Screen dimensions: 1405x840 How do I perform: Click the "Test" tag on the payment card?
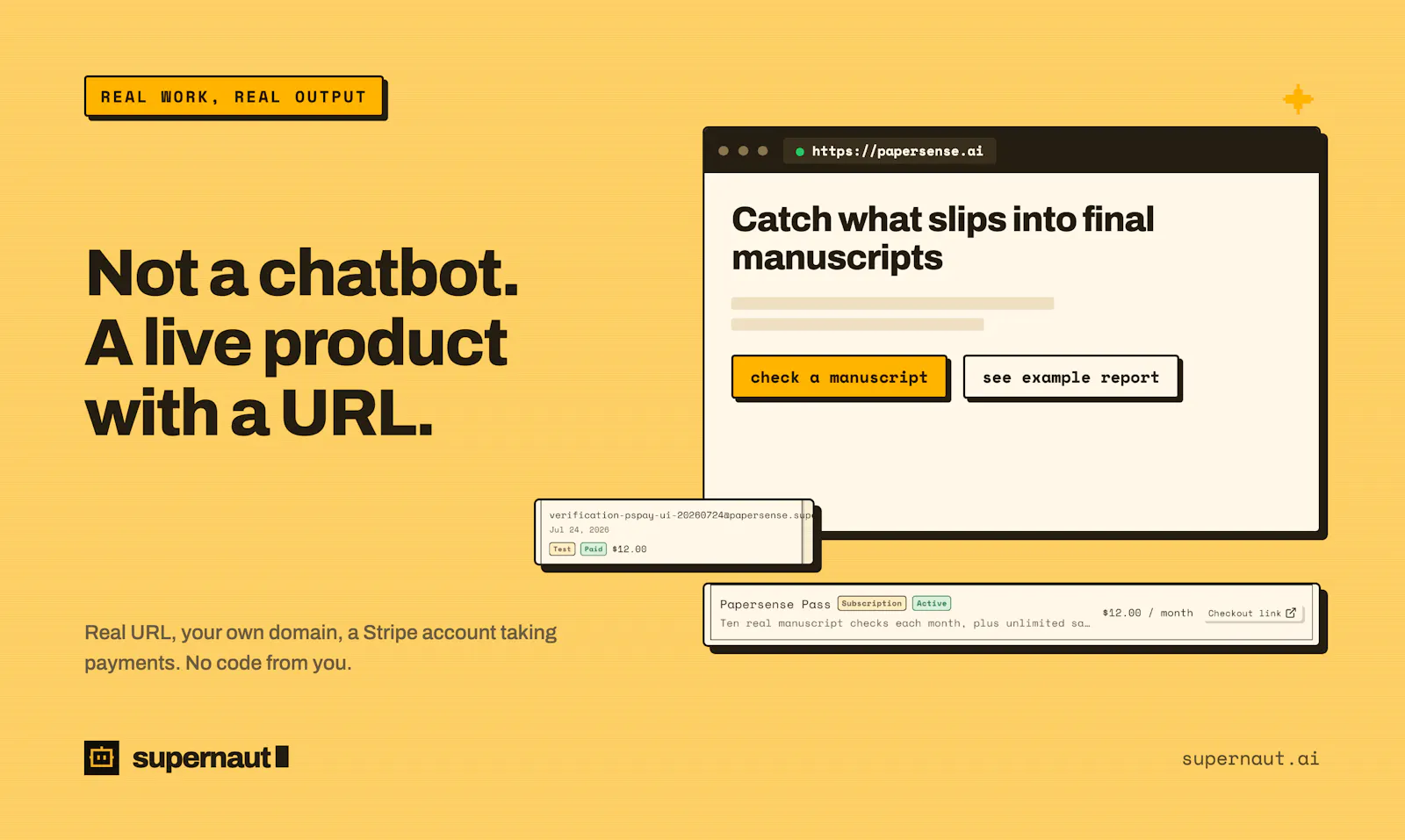click(x=562, y=549)
